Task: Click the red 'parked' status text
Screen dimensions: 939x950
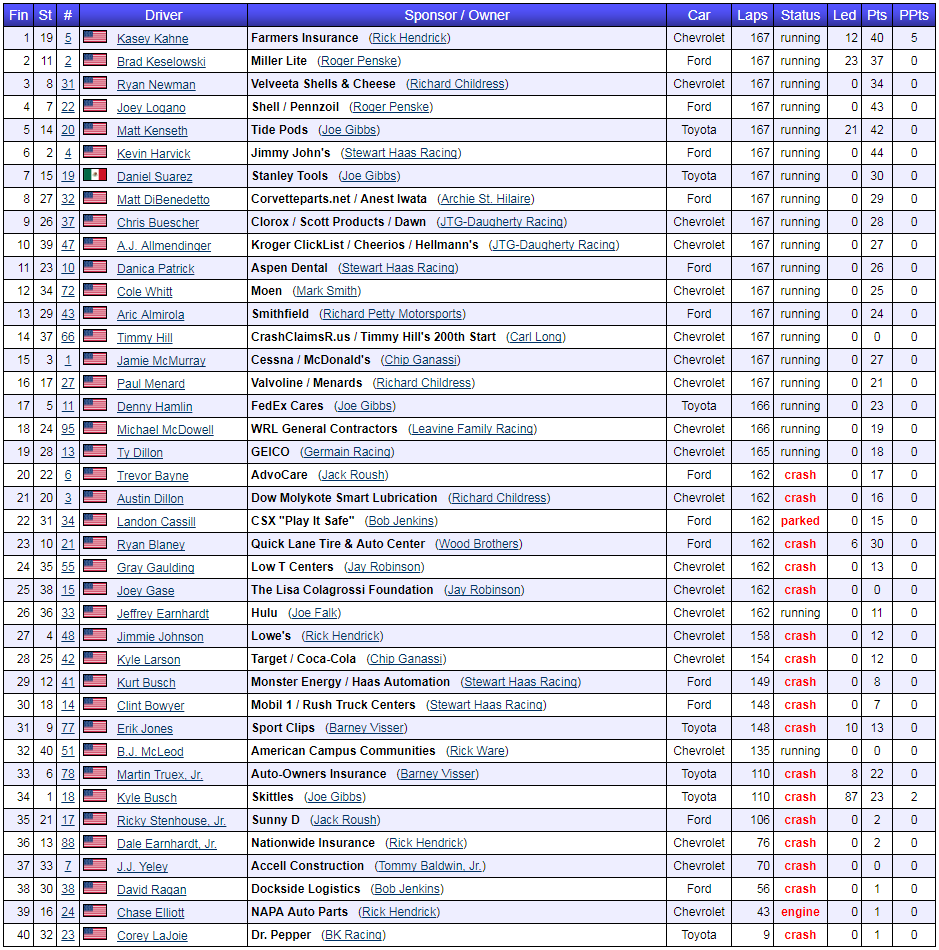Action: point(800,521)
